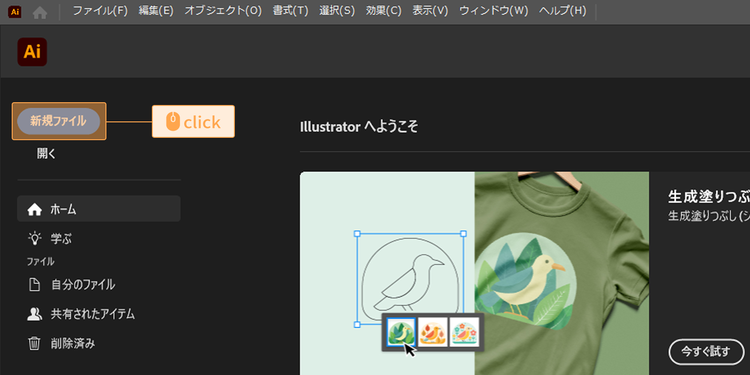Open the 編集(E) menu
Image resolution: width=750 pixels, height=375 pixels.
156,11
